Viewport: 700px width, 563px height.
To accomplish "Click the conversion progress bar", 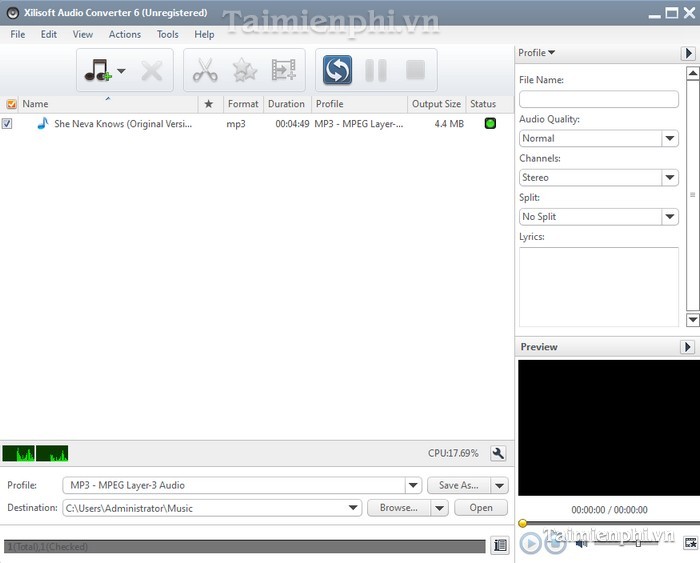I will [x=245, y=546].
